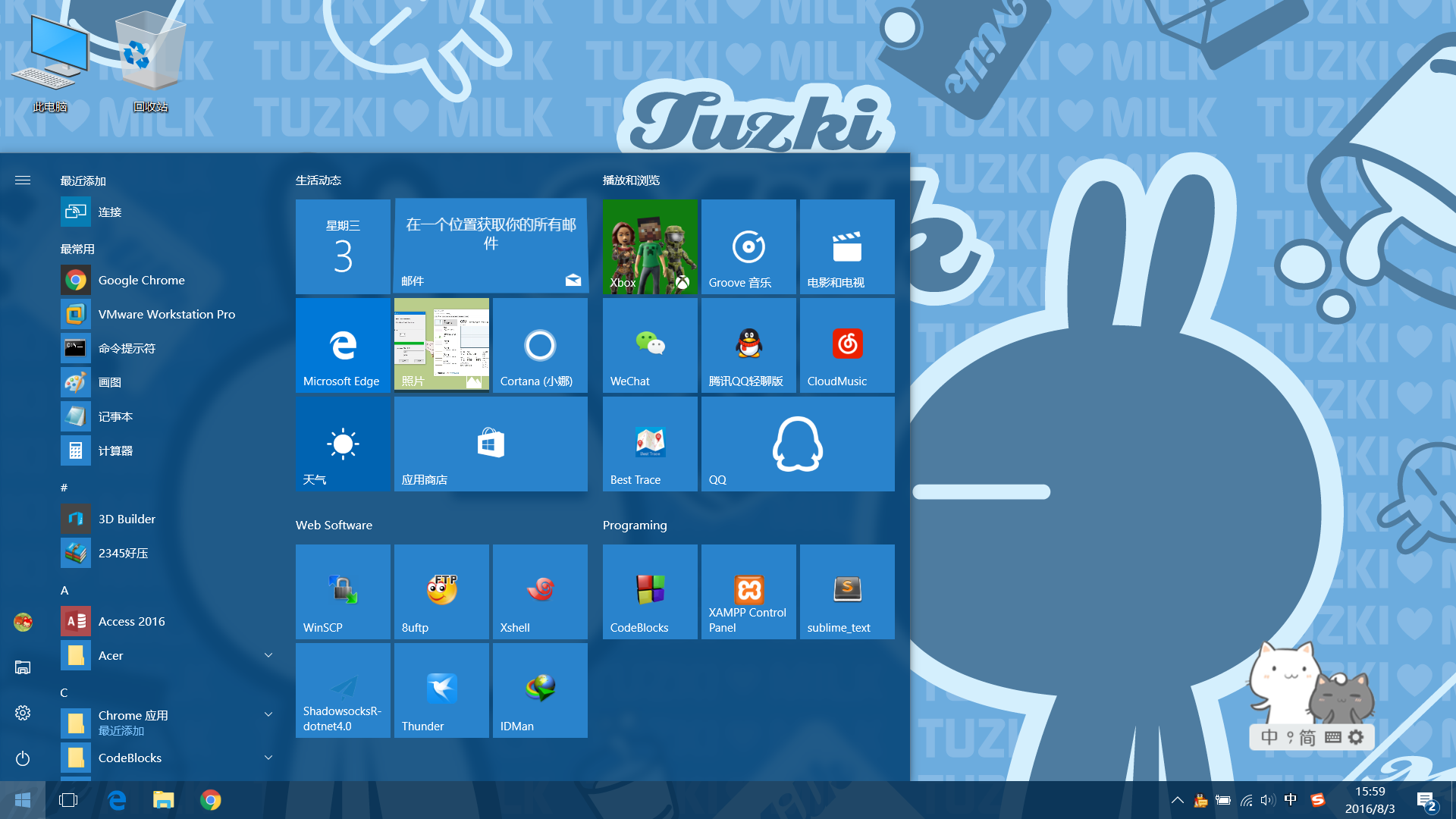Toggle 中 mode on floating IME bar
The height and width of the screenshot is (819, 1456).
pos(1269,737)
